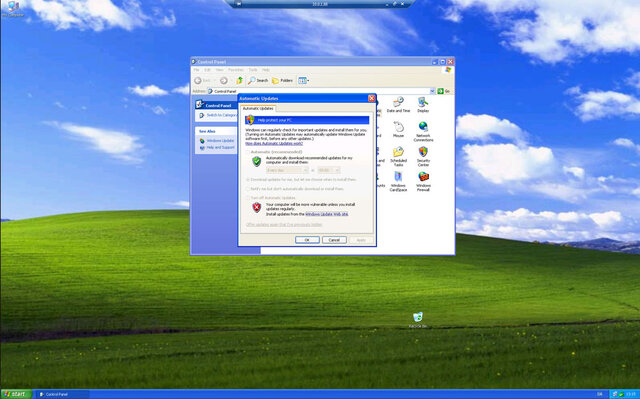Click the system tray icons area
The image size is (640, 399).
coord(618,395)
